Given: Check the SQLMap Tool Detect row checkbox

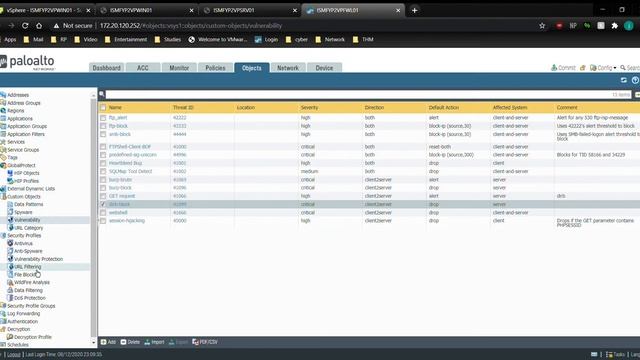Looking at the screenshot, I should (x=103, y=171).
